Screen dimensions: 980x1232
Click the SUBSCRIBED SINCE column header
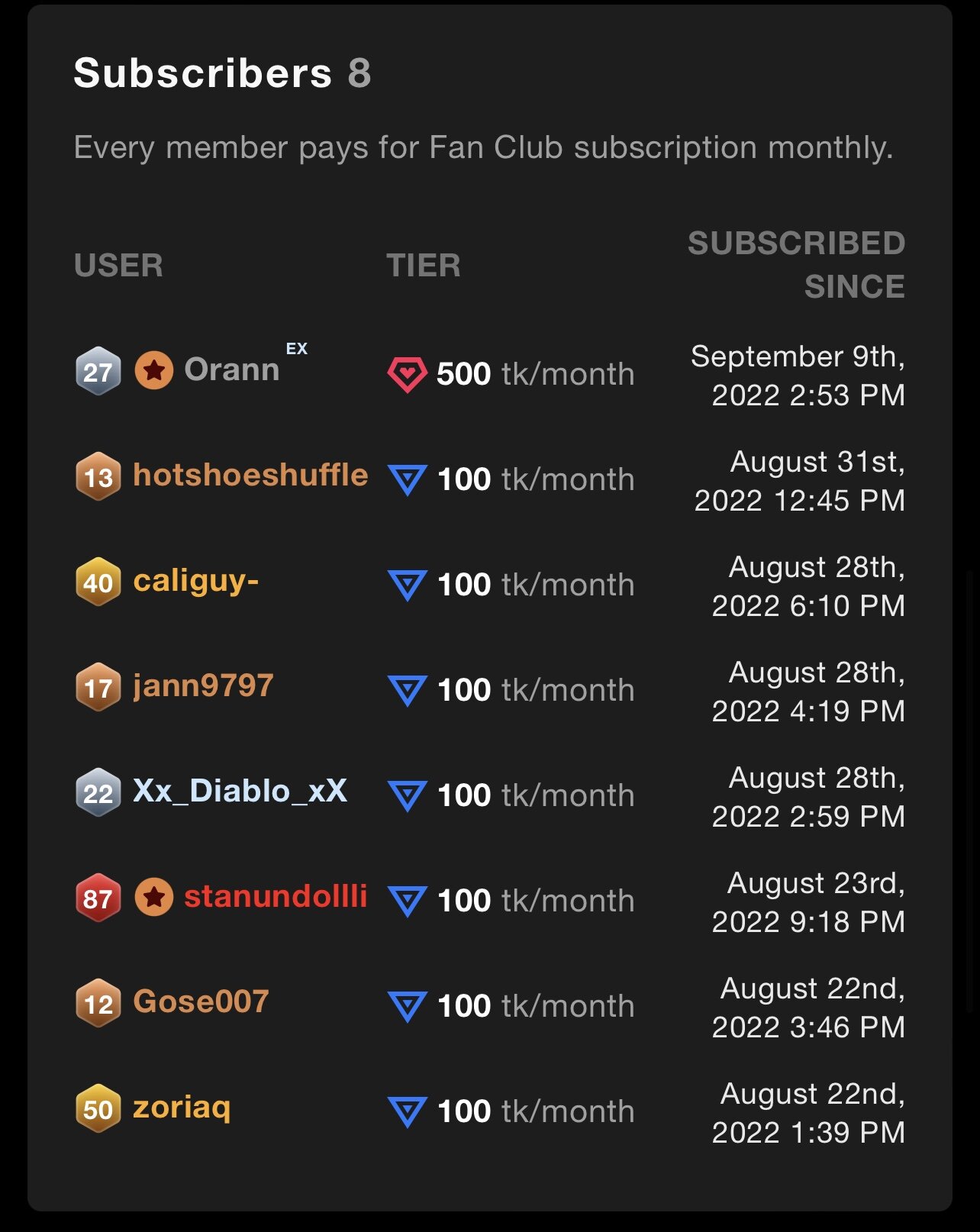coord(796,265)
